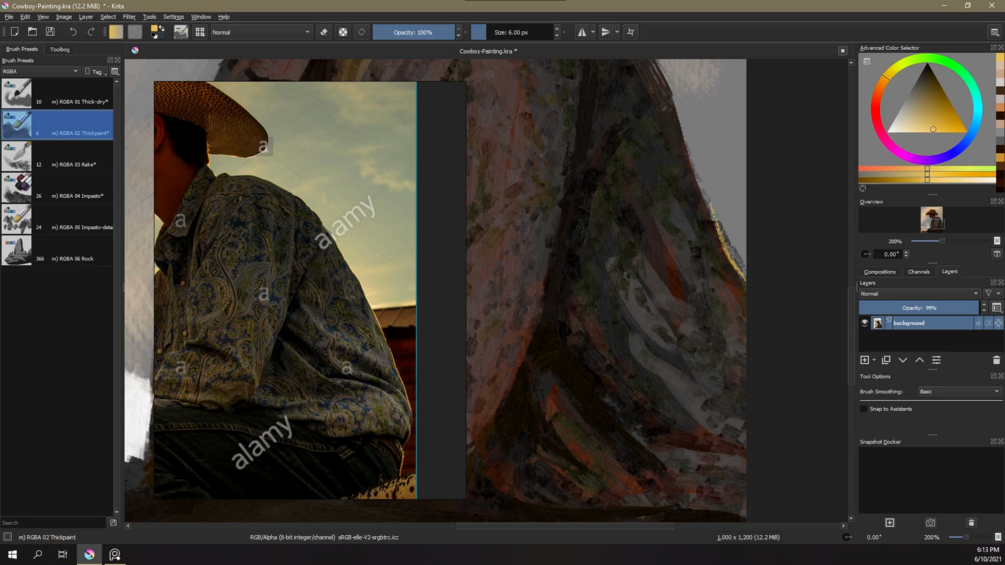Toggle horizontal mirror tool
This screenshot has height=565, width=1005.
[x=582, y=31]
